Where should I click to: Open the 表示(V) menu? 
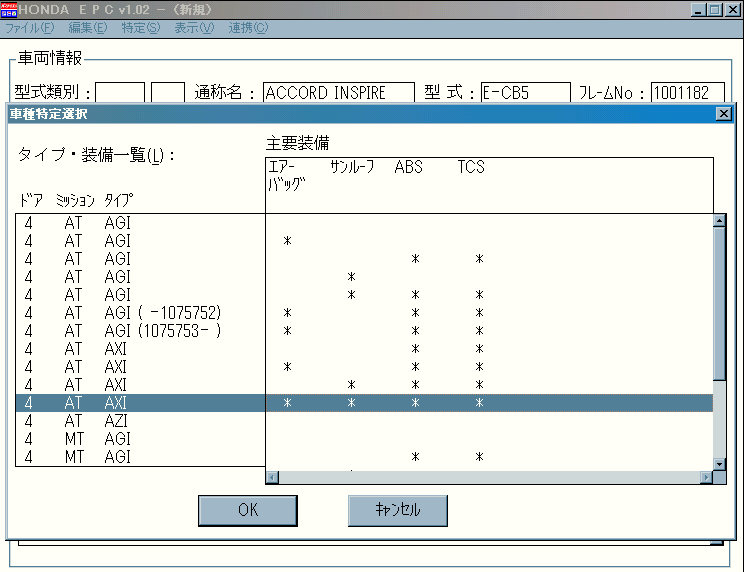(x=194, y=28)
